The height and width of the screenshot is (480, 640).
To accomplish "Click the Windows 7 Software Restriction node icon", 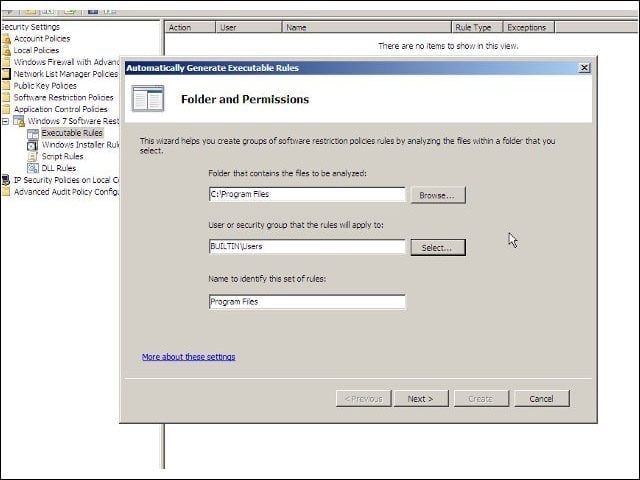I will pos(19,121).
